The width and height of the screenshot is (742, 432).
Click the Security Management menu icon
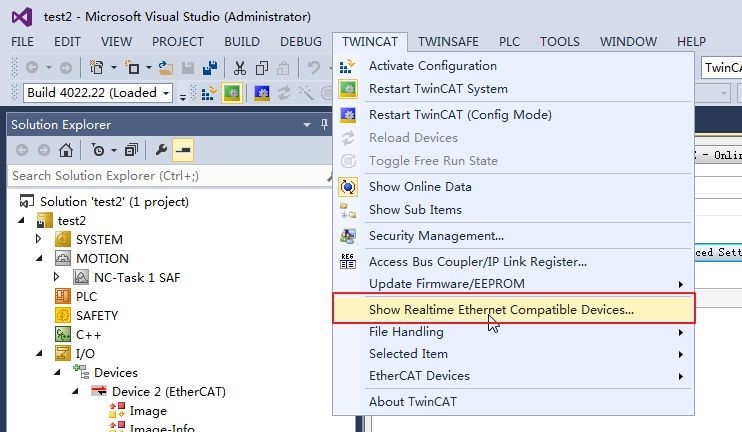(348, 236)
